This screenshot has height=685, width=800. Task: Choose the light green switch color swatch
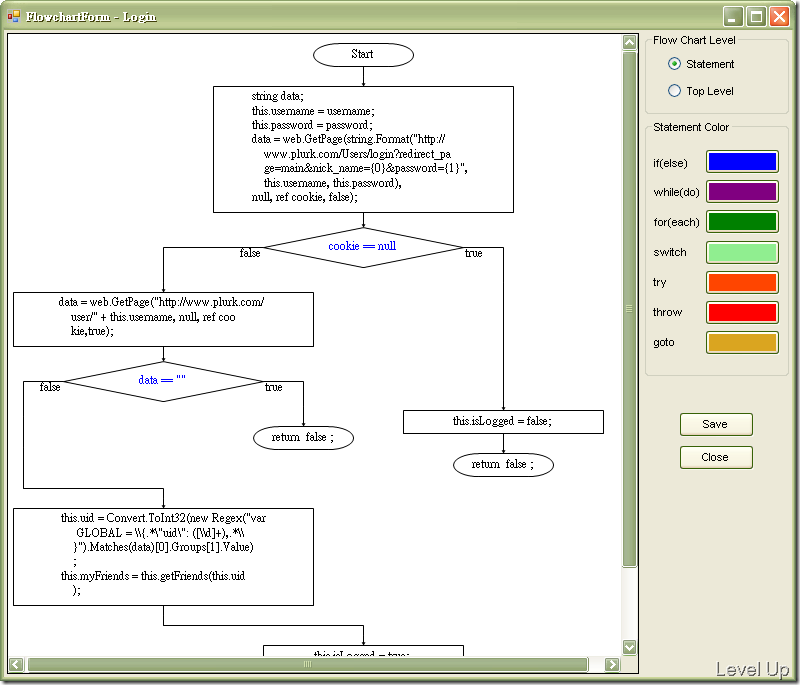tap(742, 252)
